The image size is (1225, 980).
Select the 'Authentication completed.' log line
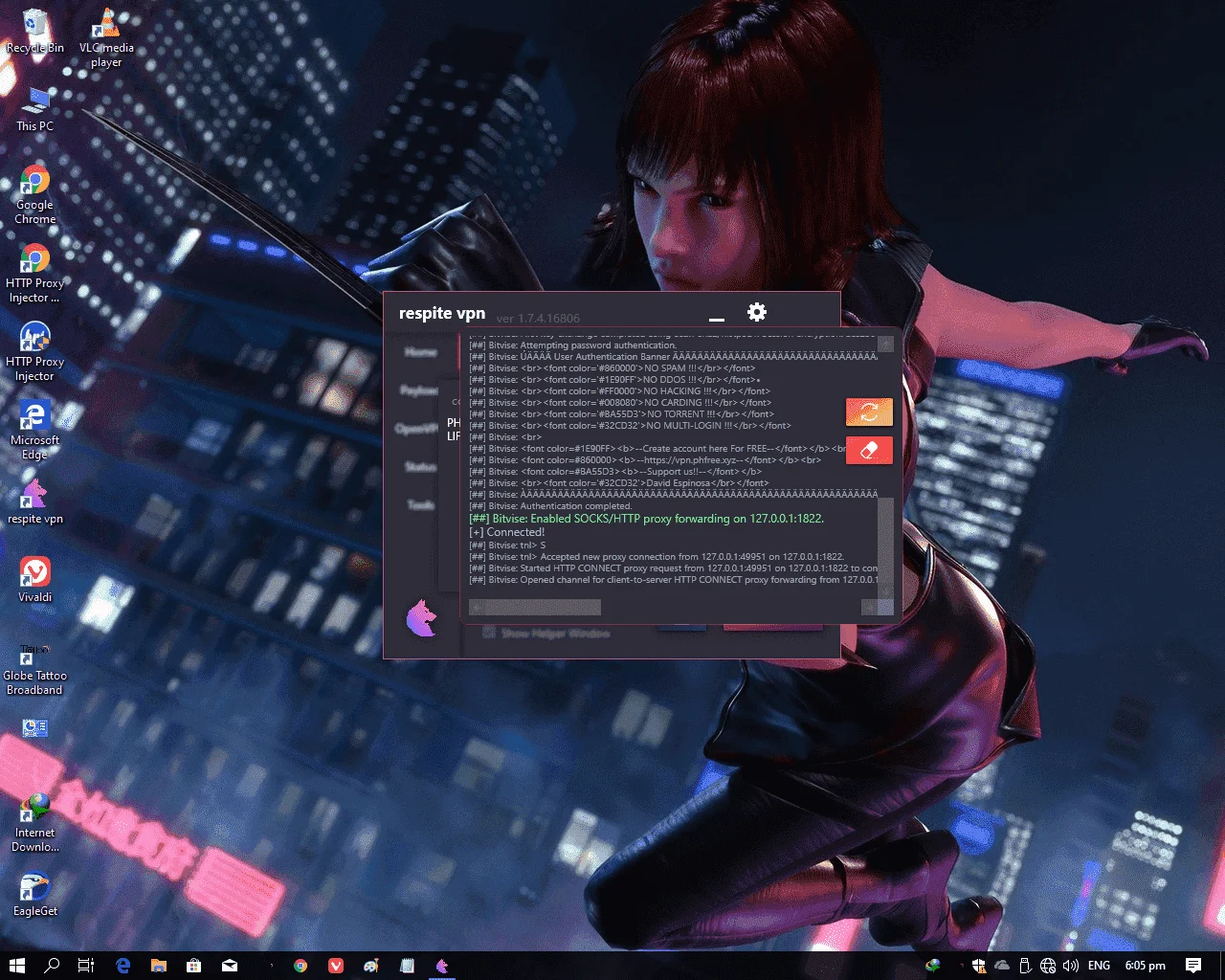(550, 506)
